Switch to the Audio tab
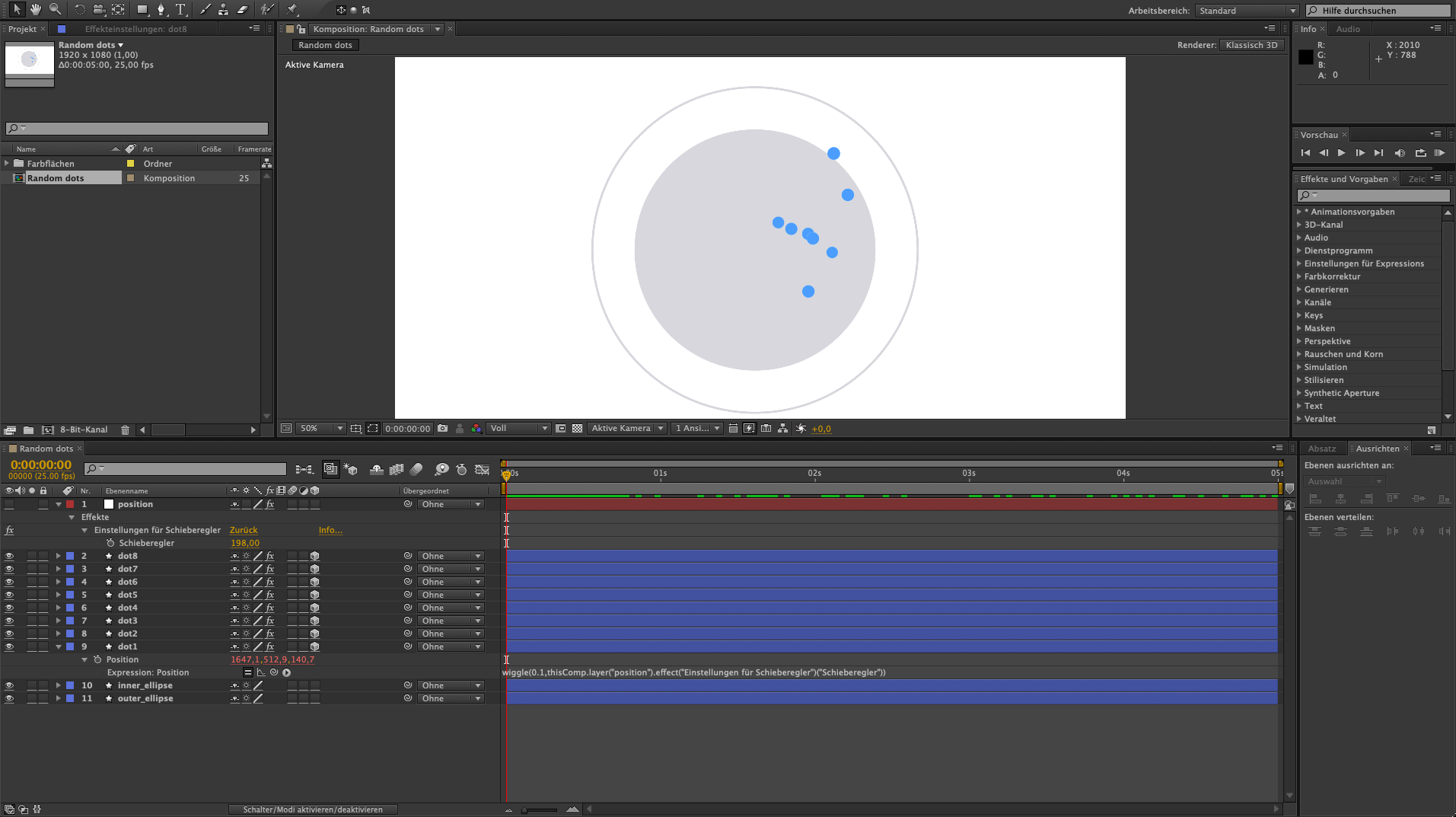1456x817 pixels. point(1347,29)
